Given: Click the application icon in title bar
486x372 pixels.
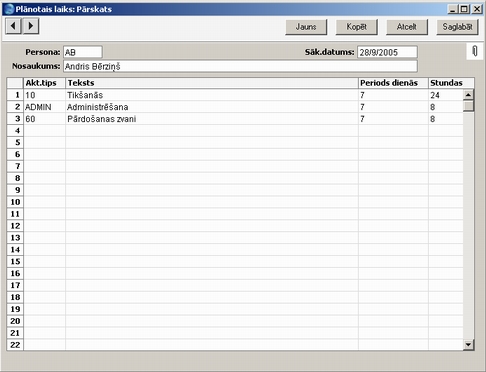Looking at the screenshot, I should (x=9, y=9).
